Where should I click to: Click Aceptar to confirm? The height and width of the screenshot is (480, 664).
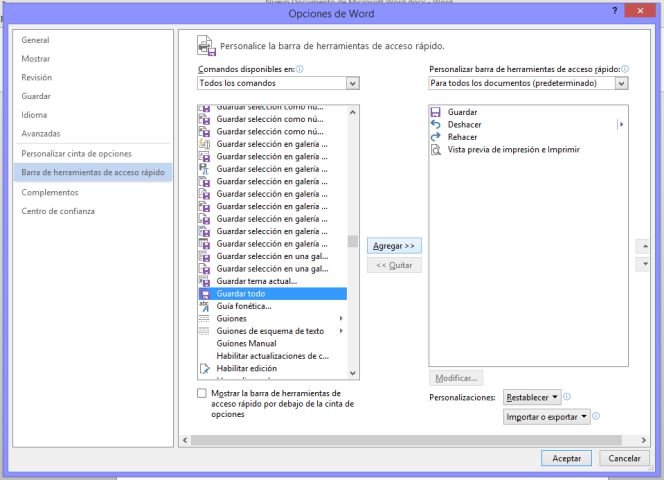(x=566, y=458)
